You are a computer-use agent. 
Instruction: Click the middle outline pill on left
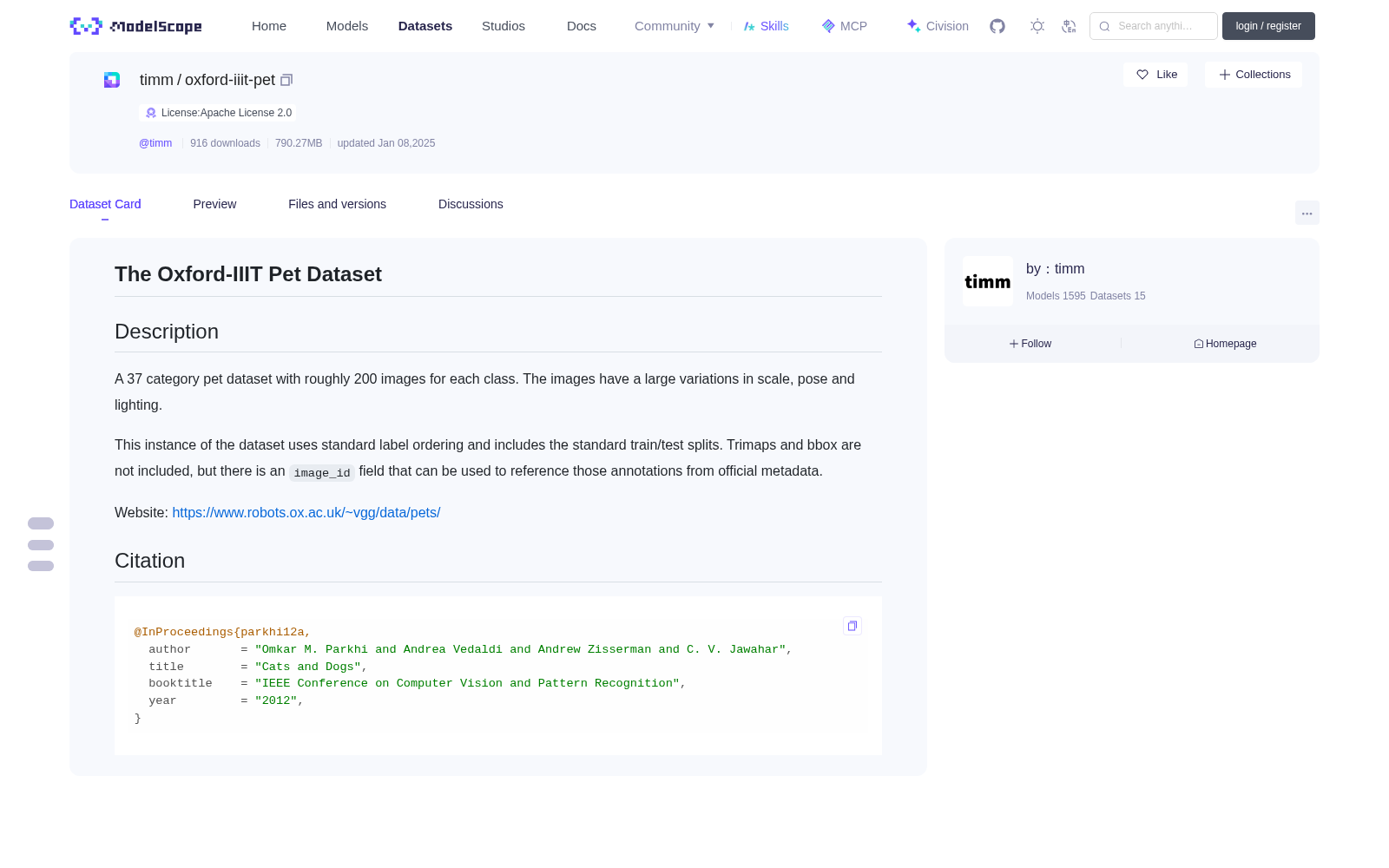(41, 545)
